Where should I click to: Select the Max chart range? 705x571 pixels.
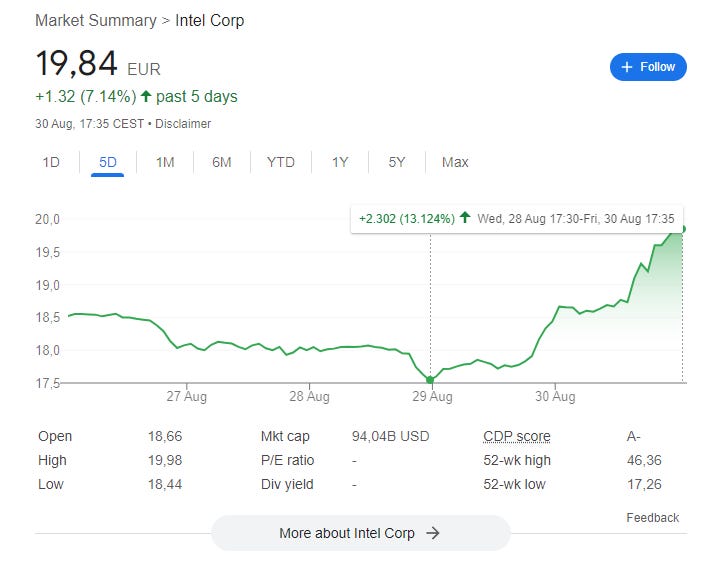tap(455, 162)
